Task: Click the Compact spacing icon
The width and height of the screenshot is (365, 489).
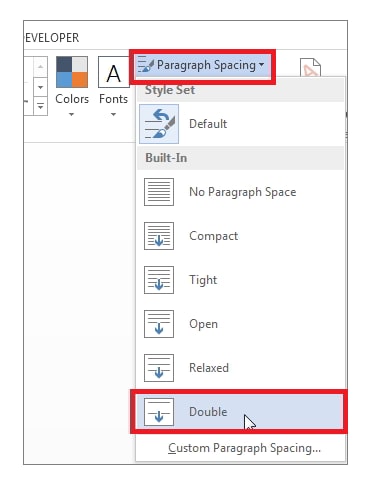Action: coord(159,236)
